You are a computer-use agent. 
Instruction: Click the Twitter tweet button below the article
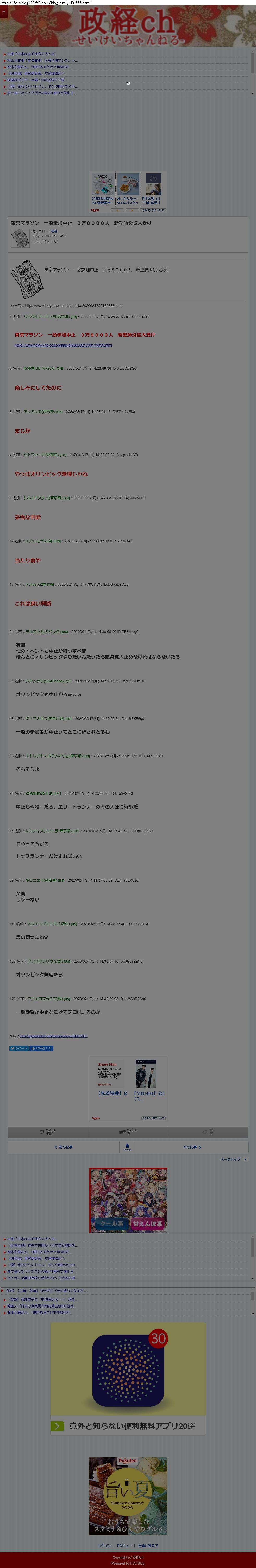pyautogui.click(x=18, y=1048)
